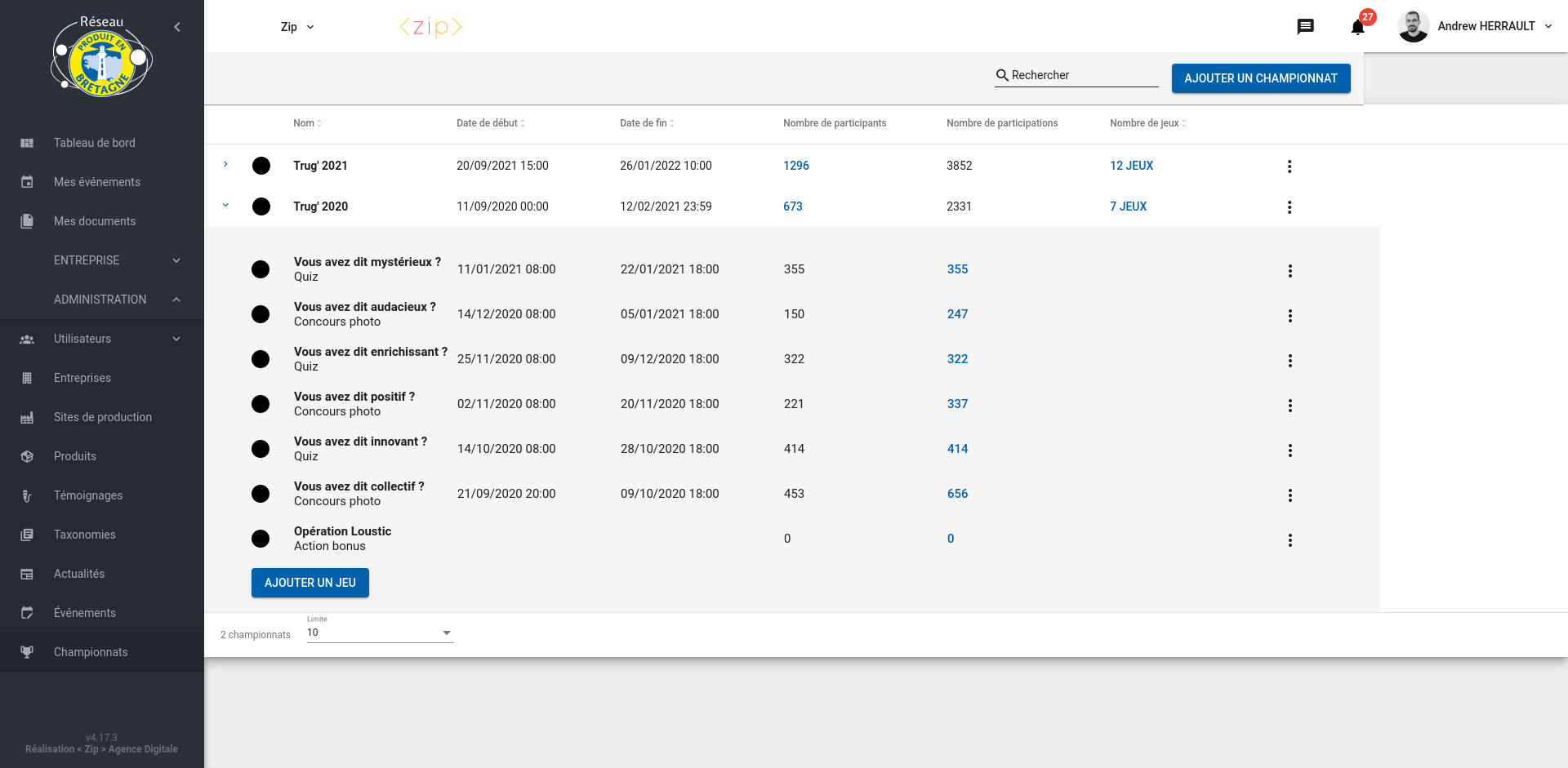1568x768 pixels.
Task: Click the AJOUTER UN CHAMPIONNAT button
Action: pos(1260,78)
